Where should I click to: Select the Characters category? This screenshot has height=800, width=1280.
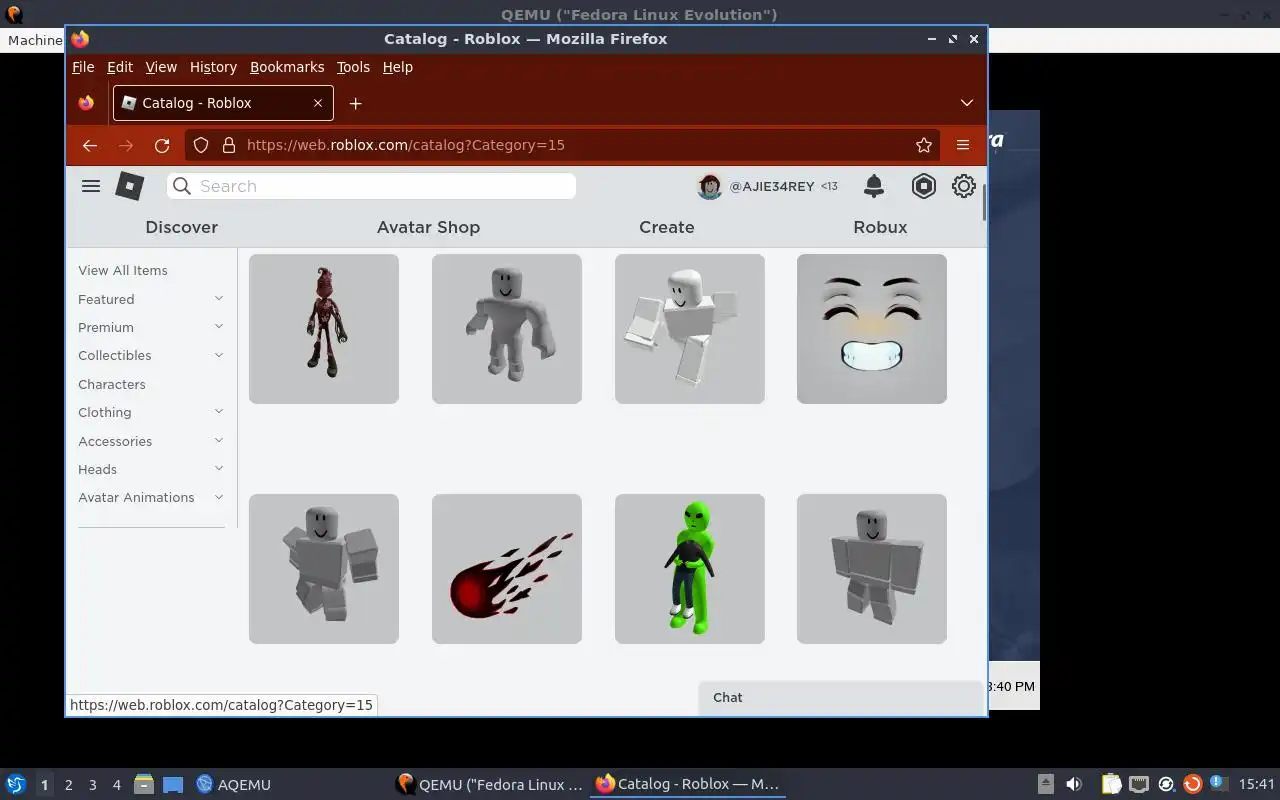coord(112,384)
